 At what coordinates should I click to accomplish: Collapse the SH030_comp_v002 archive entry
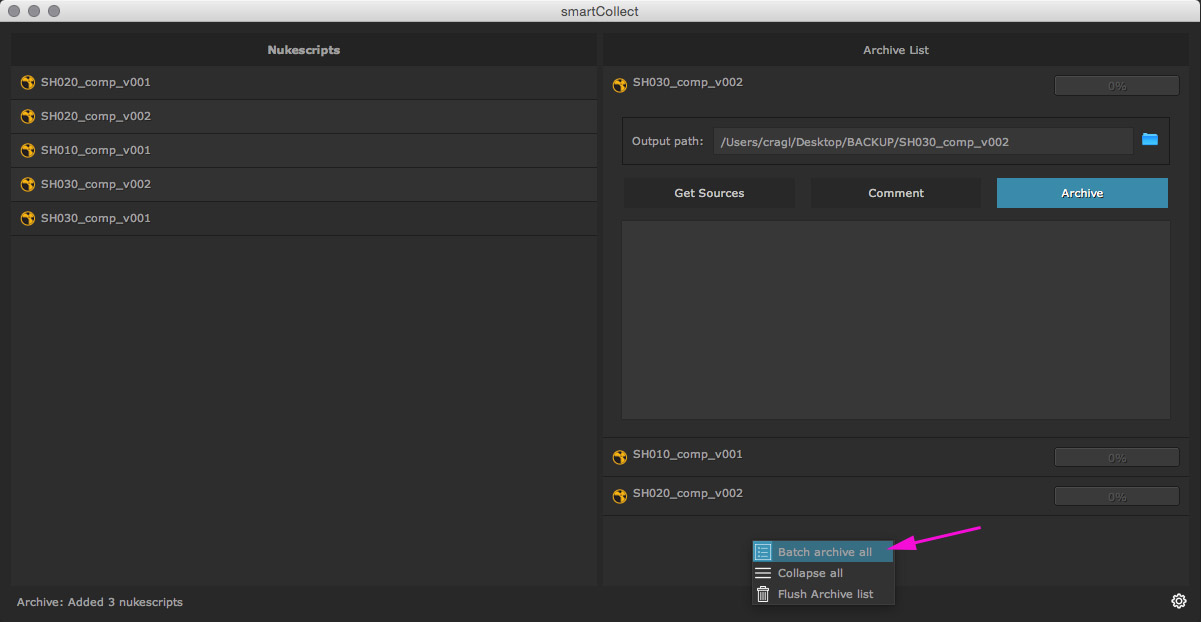(x=688, y=83)
